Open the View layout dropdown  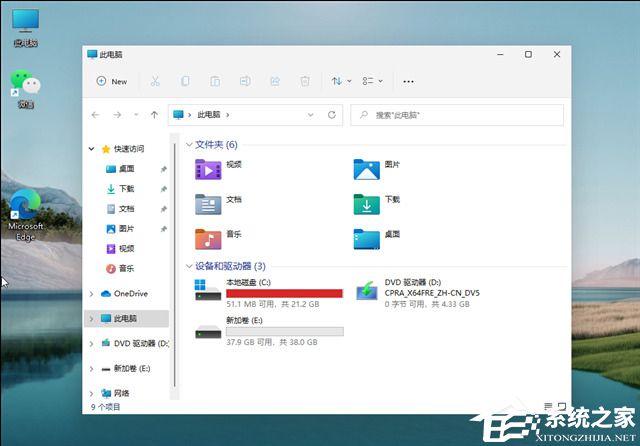[374, 81]
